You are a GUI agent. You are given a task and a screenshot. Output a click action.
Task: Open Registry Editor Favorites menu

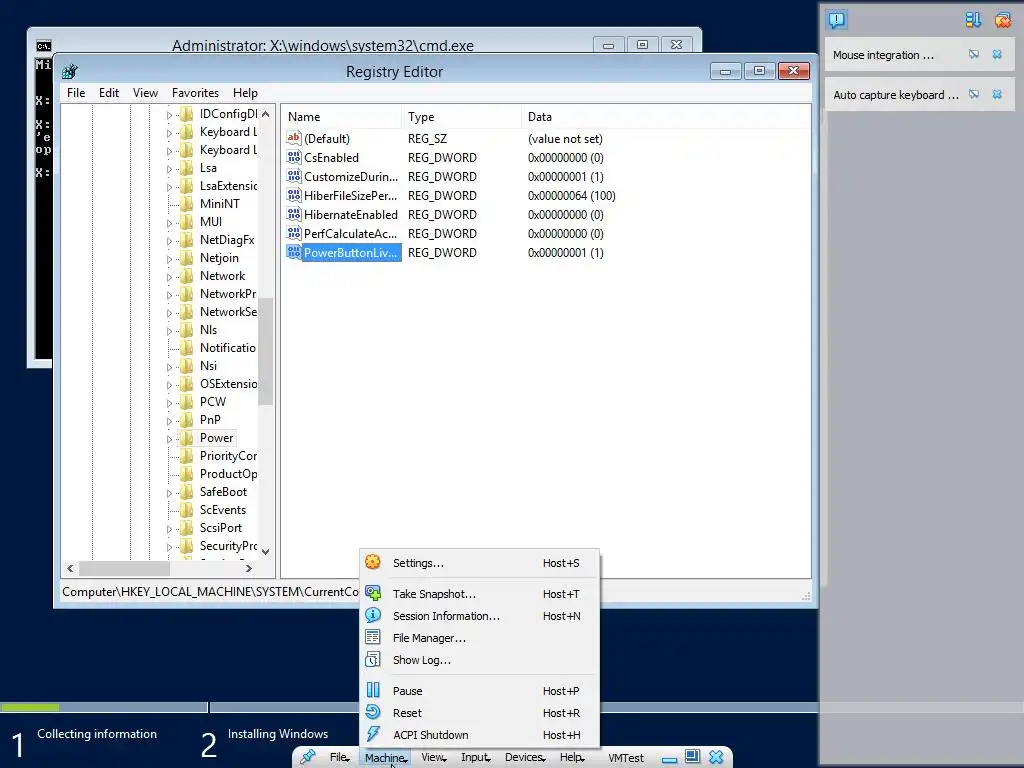pyautogui.click(x=195, y=93)
